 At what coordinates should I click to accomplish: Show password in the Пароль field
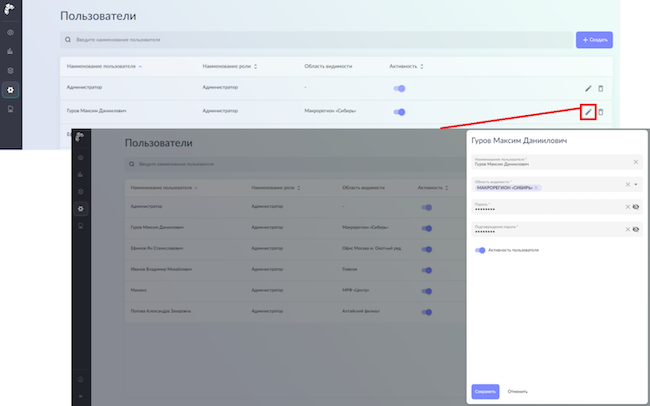[x=635, y=207]
